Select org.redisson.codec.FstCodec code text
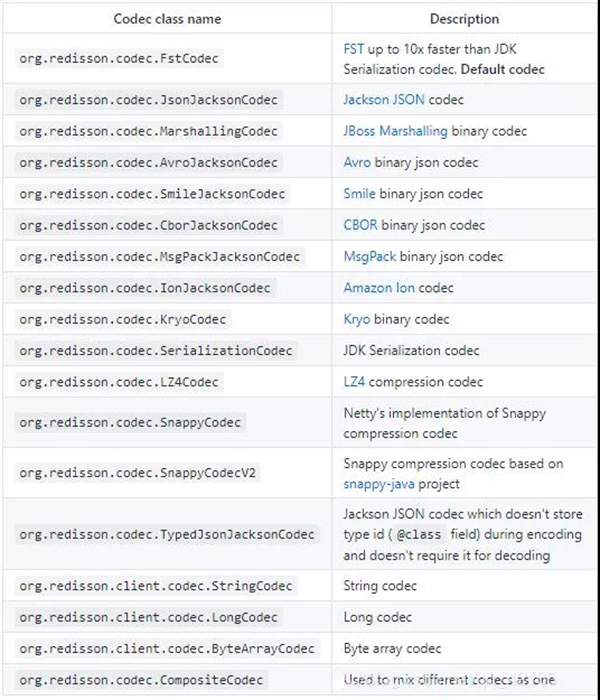 coord(119,58)
